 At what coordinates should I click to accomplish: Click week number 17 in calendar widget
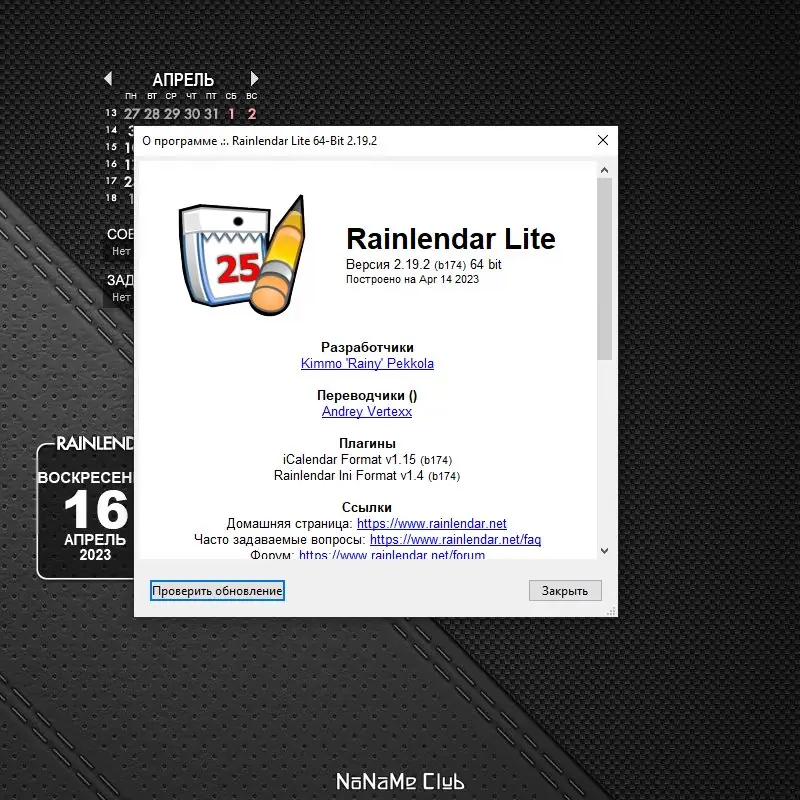(x=111, y=181)
